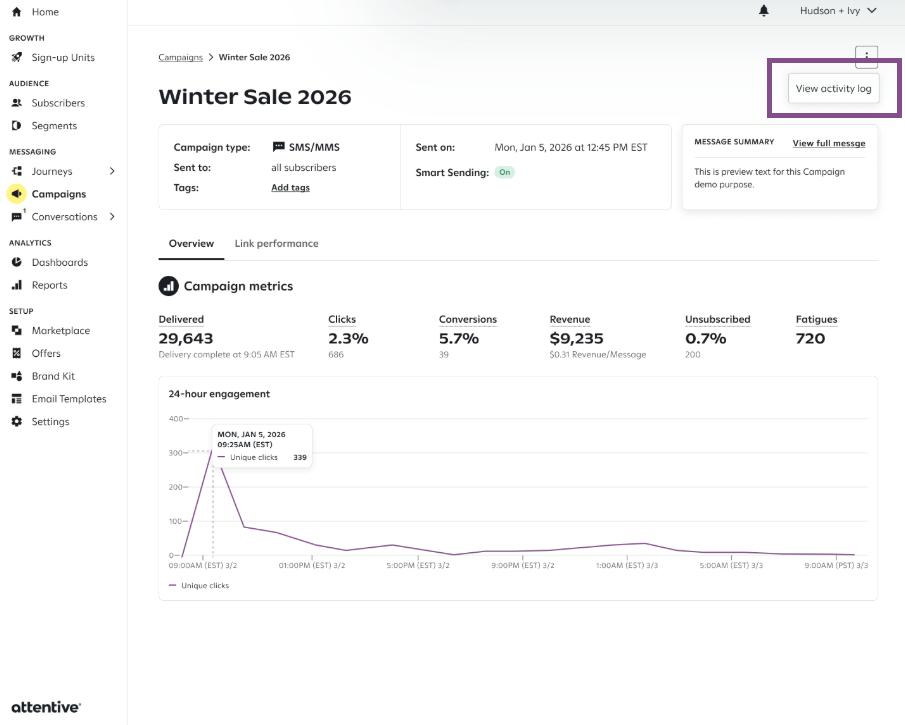Select the Subscribers people icon

pyautogui.click(x=16, y=103)
